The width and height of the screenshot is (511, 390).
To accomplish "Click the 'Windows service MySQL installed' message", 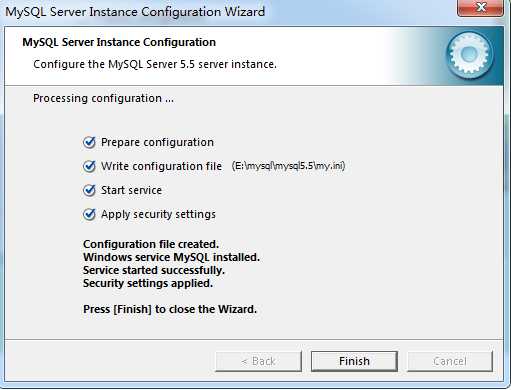I will click(171, 257).
